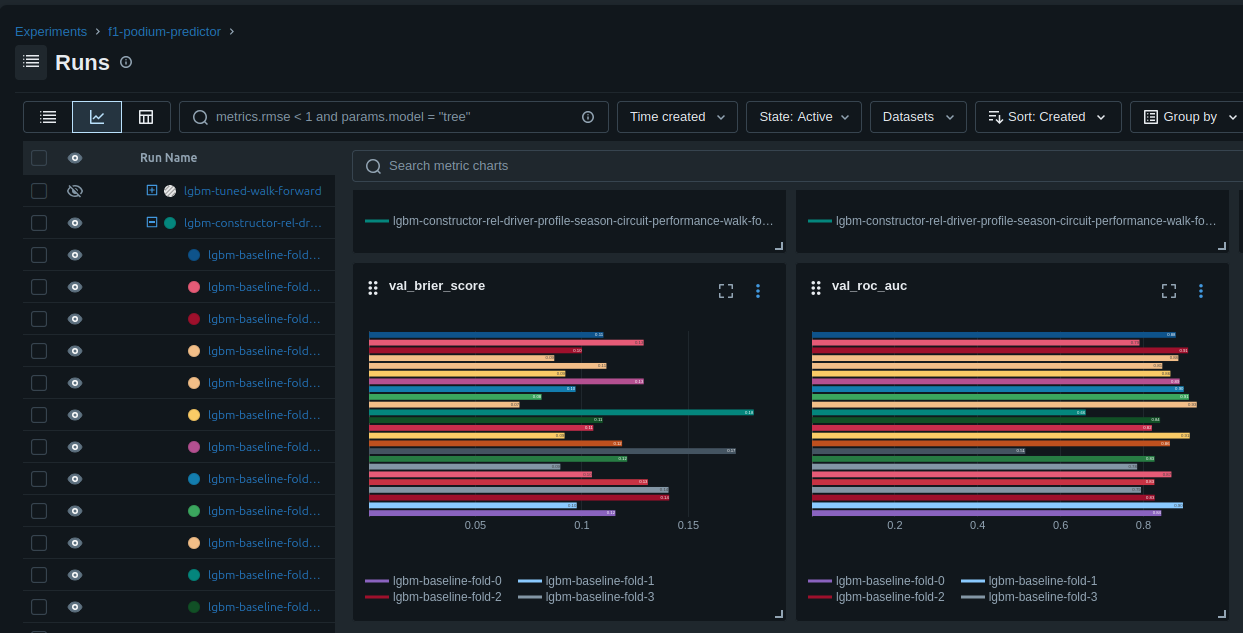Open the Sort: Created dropdown

(x=1048, y=117)
